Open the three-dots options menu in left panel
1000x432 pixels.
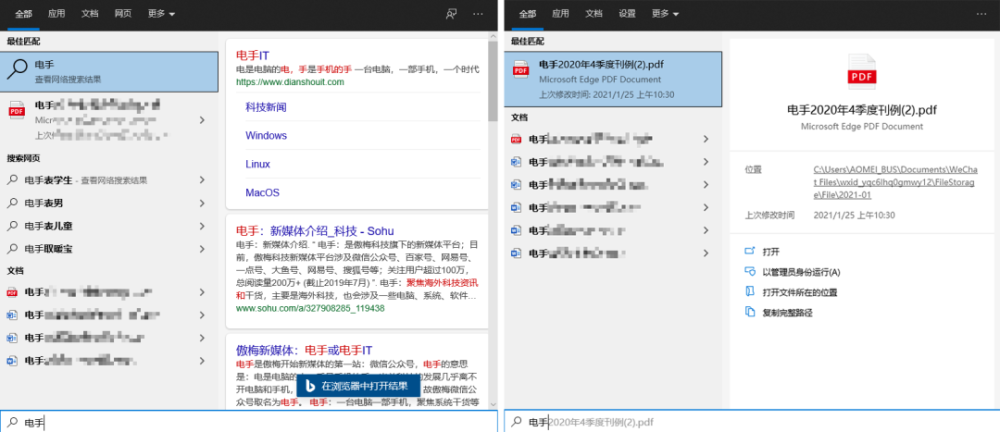[478, 13]
